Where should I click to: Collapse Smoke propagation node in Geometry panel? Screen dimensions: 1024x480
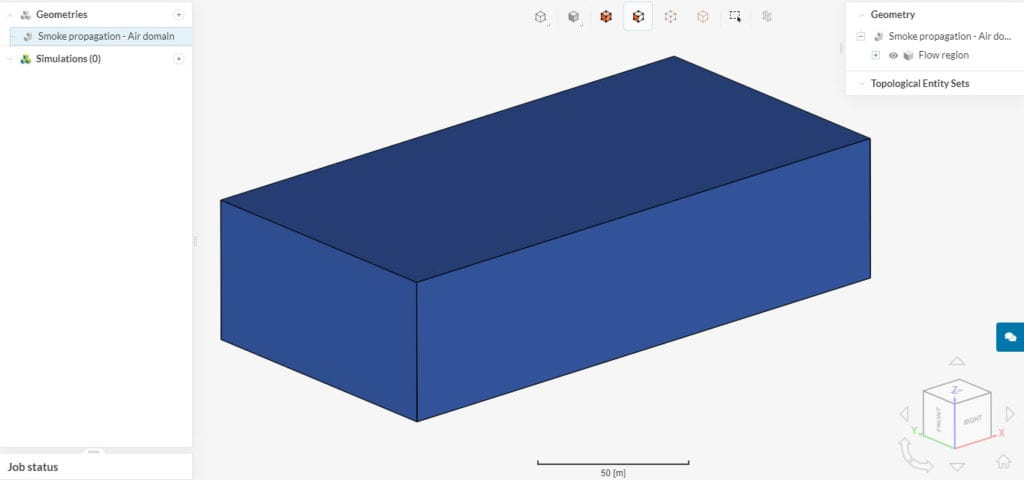pos(861,37)
